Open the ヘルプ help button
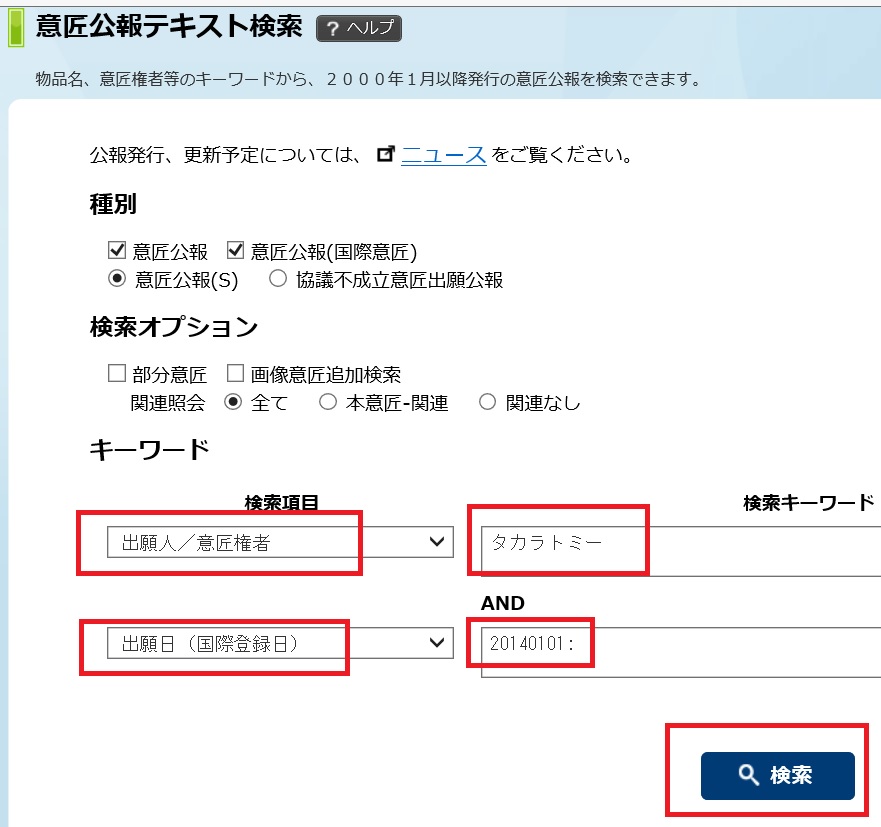The height and width of the screenshot is (827, 881). [x=359, y=28]
